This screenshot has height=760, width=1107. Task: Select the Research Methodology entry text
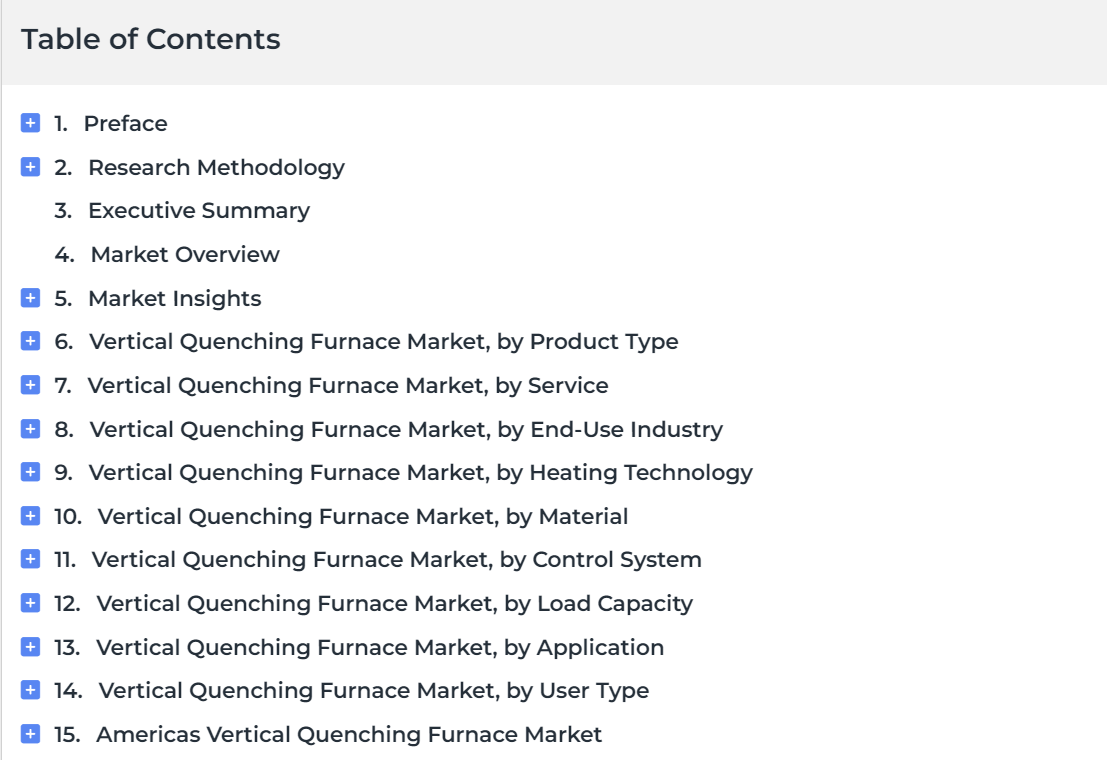pyautogui.click(x=216, y=167)
